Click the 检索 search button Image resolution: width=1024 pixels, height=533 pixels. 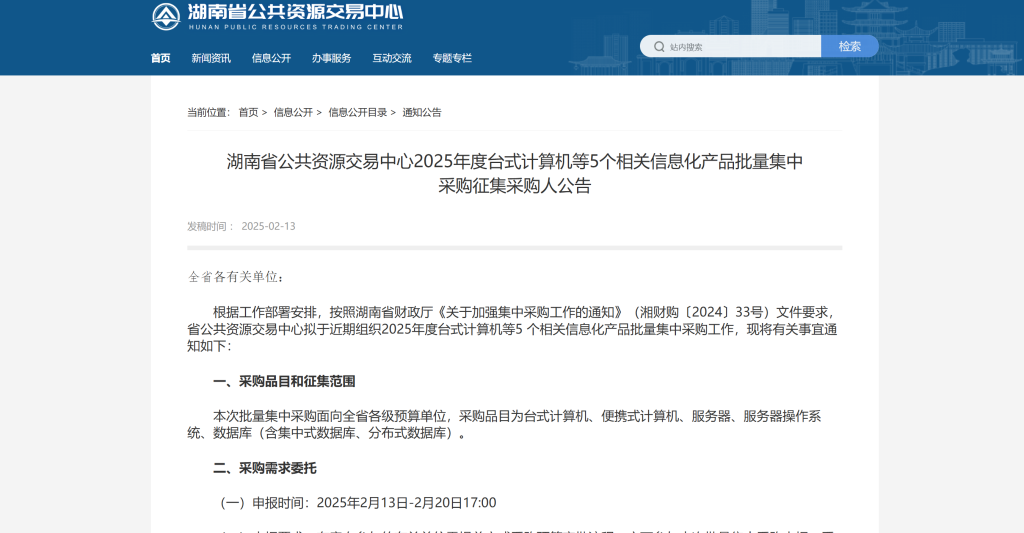point(850,46)
